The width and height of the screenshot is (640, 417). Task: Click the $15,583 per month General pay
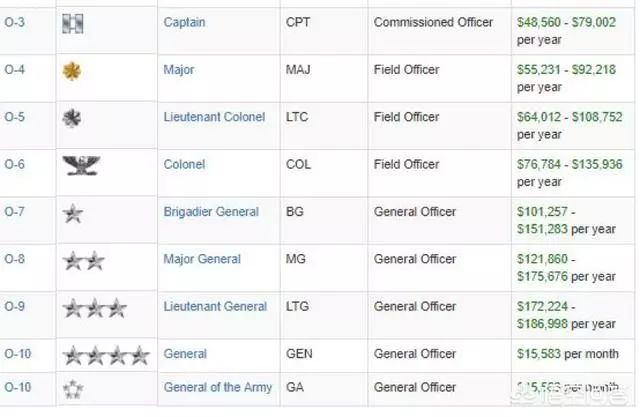click(x=568, y=354)
